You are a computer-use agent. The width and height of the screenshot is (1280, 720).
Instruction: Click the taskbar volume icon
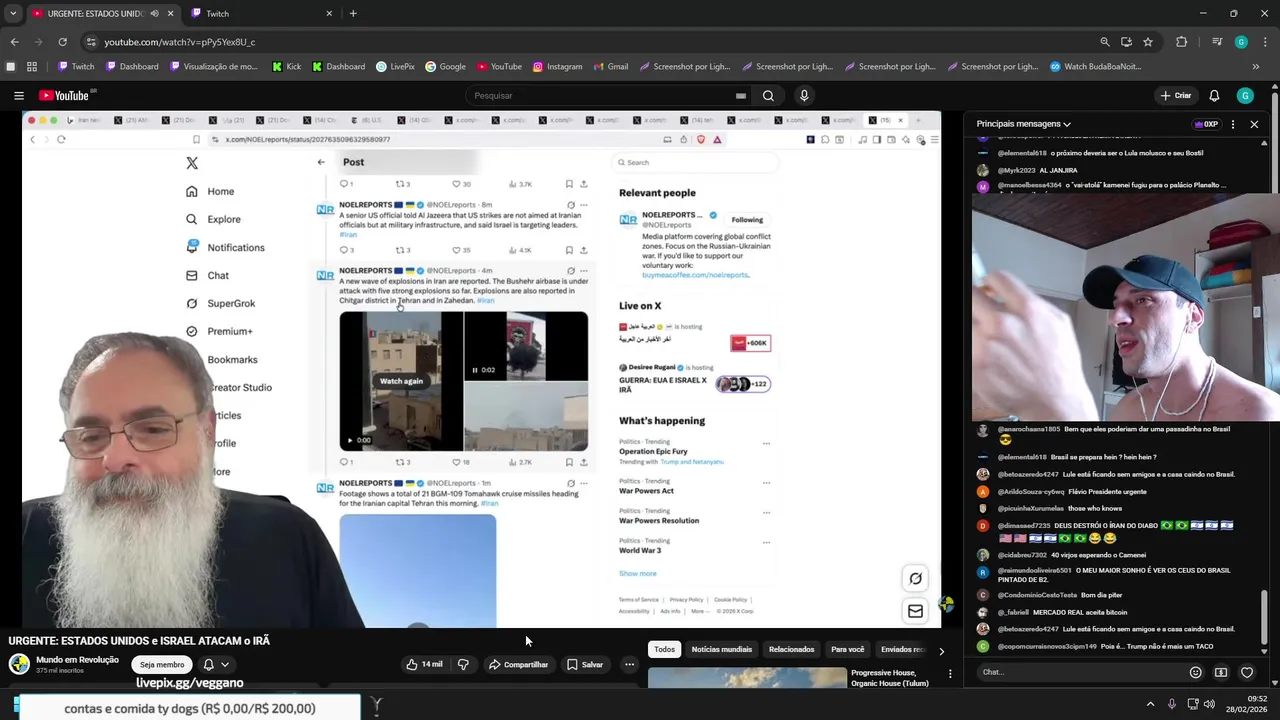1209,704
